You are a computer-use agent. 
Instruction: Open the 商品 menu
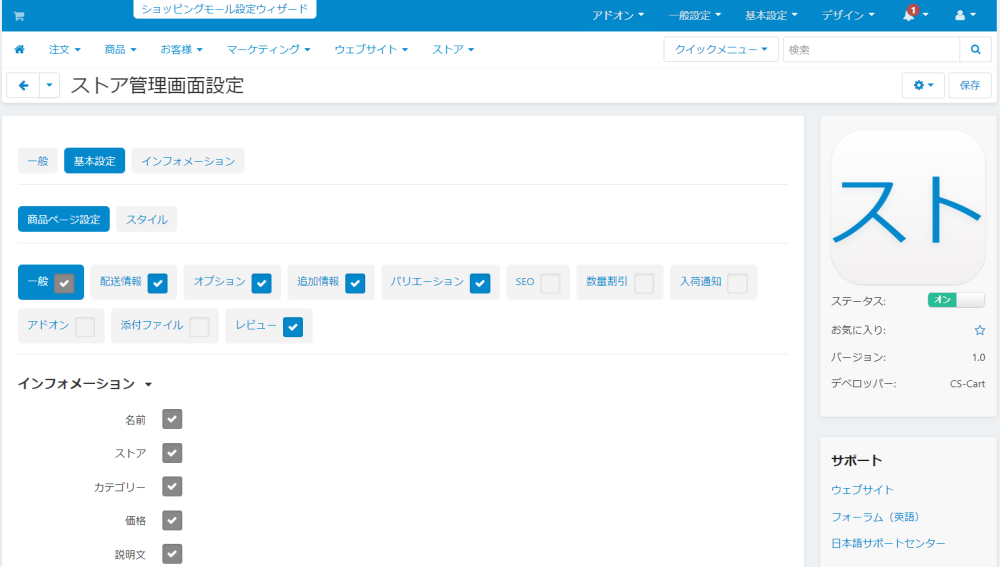tap(120, 49)
